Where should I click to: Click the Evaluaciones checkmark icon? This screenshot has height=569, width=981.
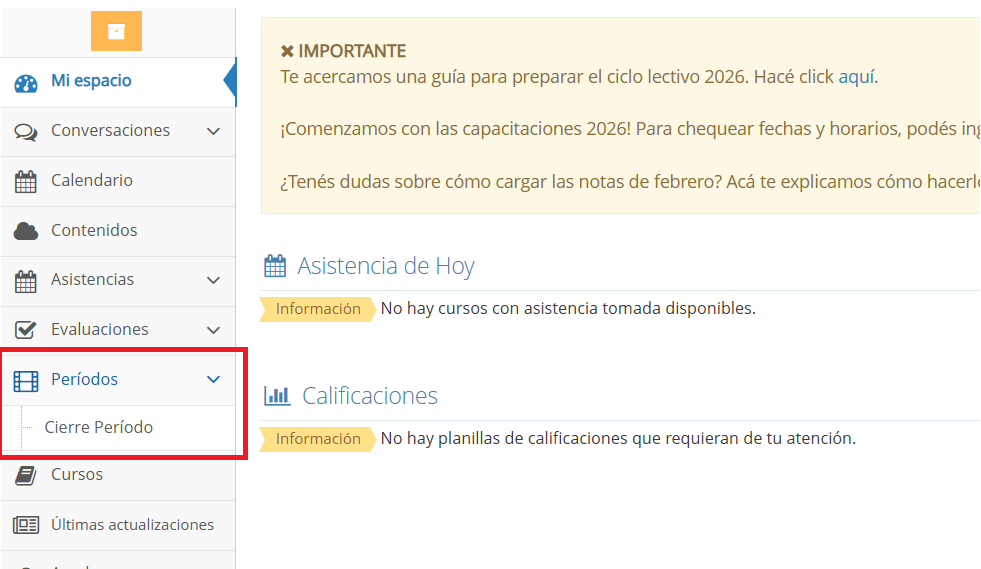[x=26, y=330]
